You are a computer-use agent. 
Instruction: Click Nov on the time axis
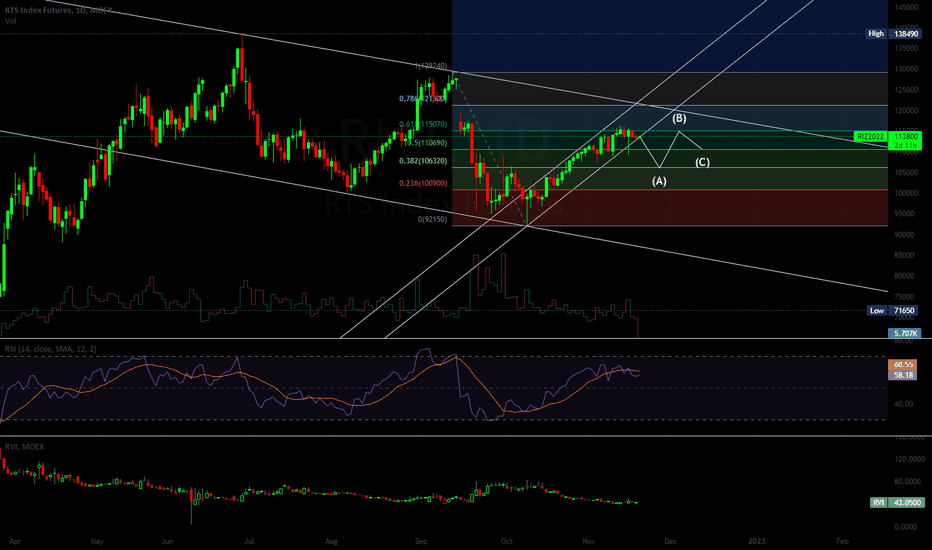[x=589, y=542]
